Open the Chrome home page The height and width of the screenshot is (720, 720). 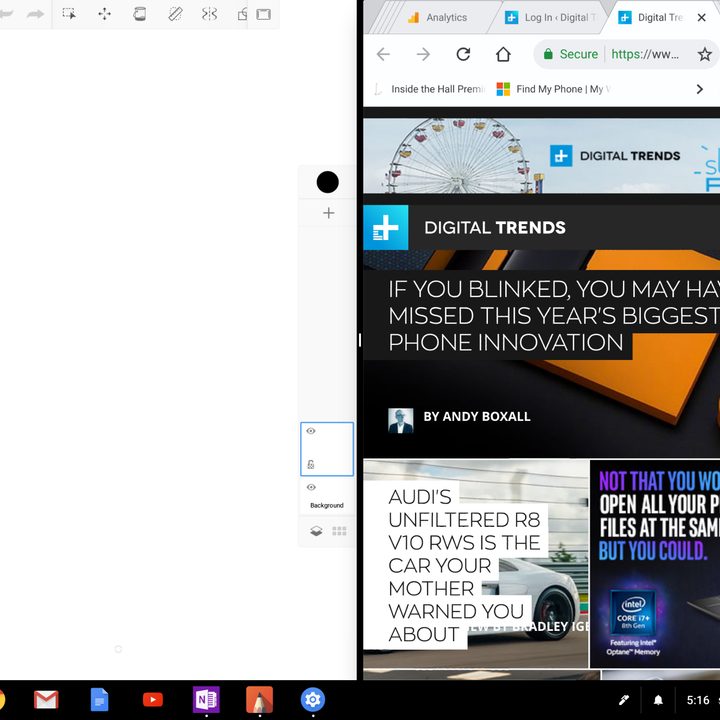point(503,54)
